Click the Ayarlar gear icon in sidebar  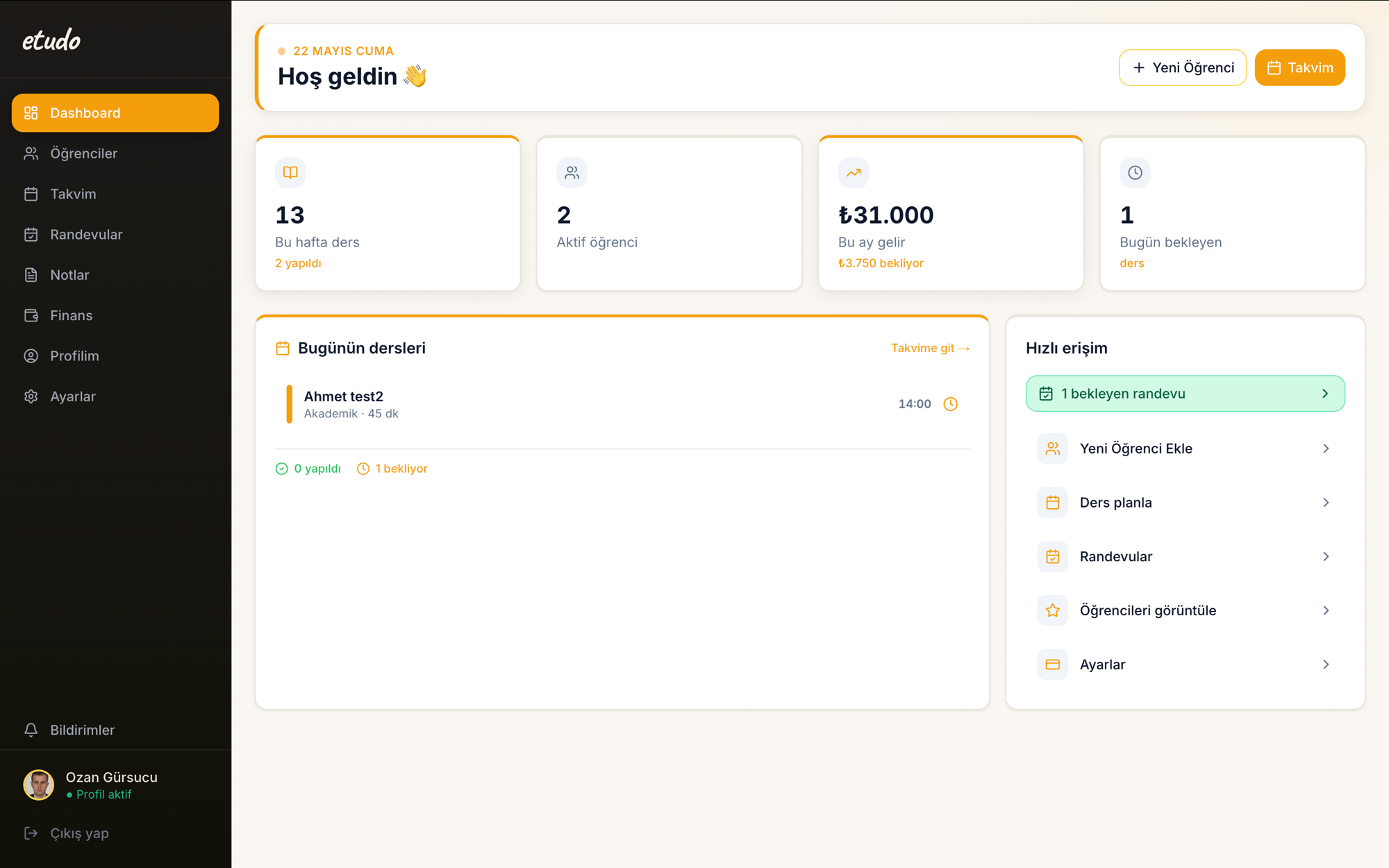click(31, 397)
